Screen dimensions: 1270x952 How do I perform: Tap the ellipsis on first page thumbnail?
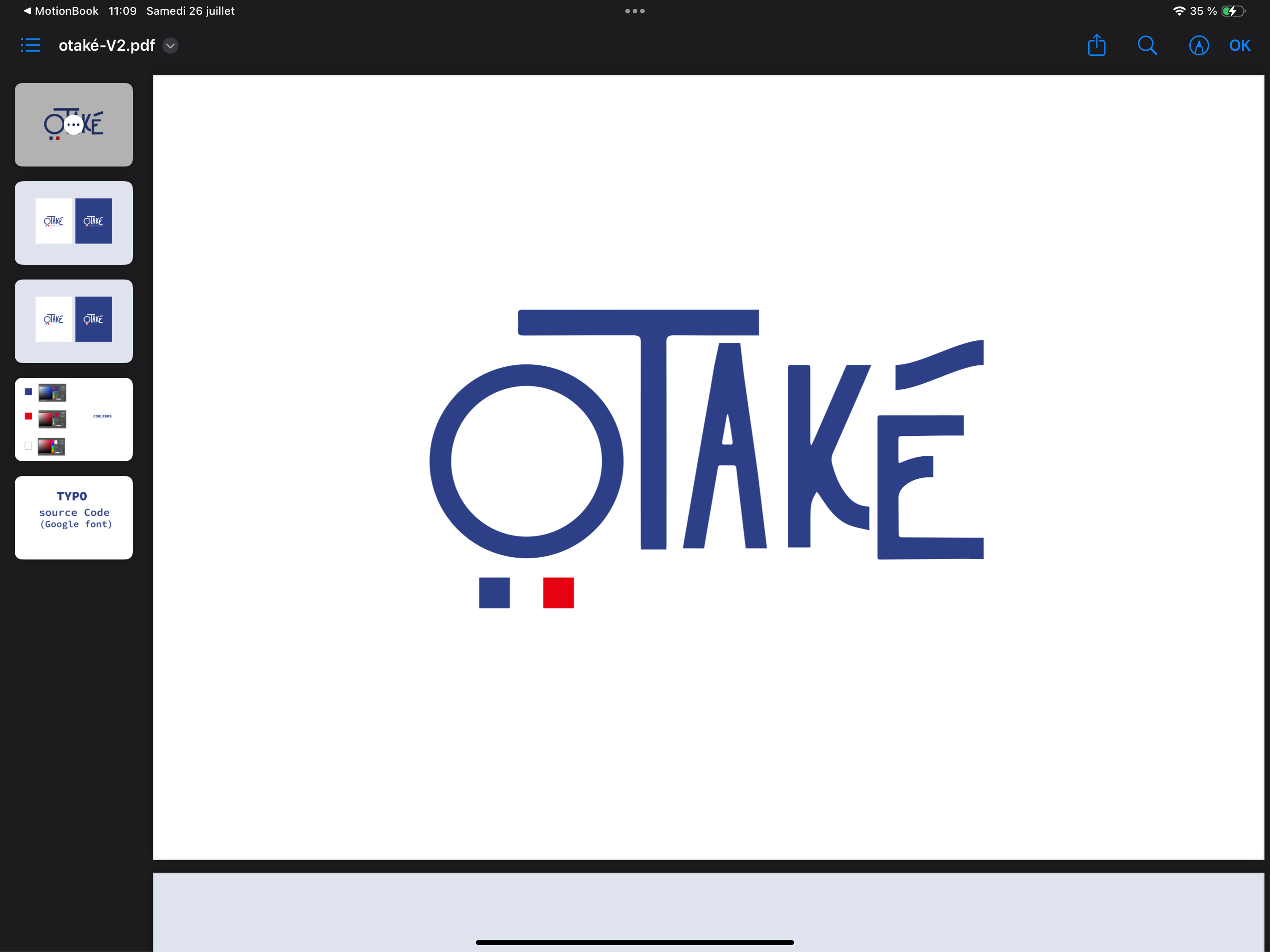coord(73,125)
